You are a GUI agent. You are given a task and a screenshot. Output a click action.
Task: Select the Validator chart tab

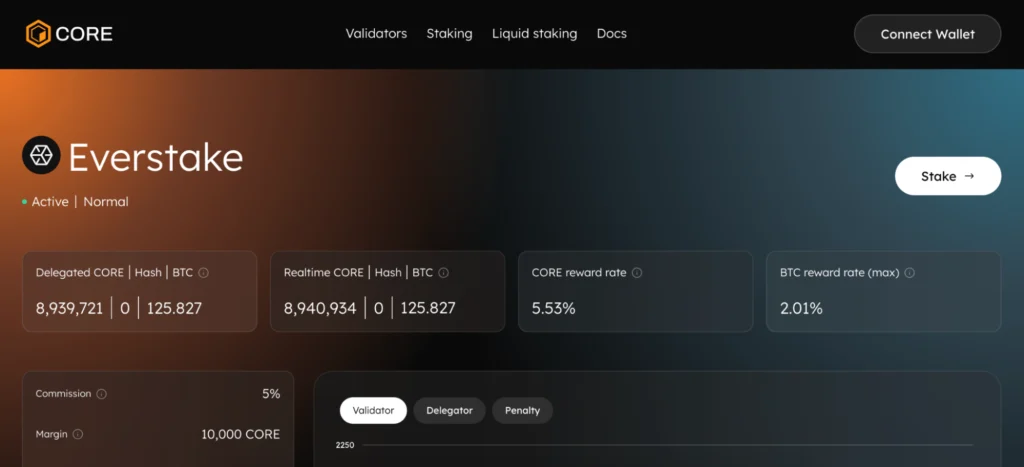(373, 410)
